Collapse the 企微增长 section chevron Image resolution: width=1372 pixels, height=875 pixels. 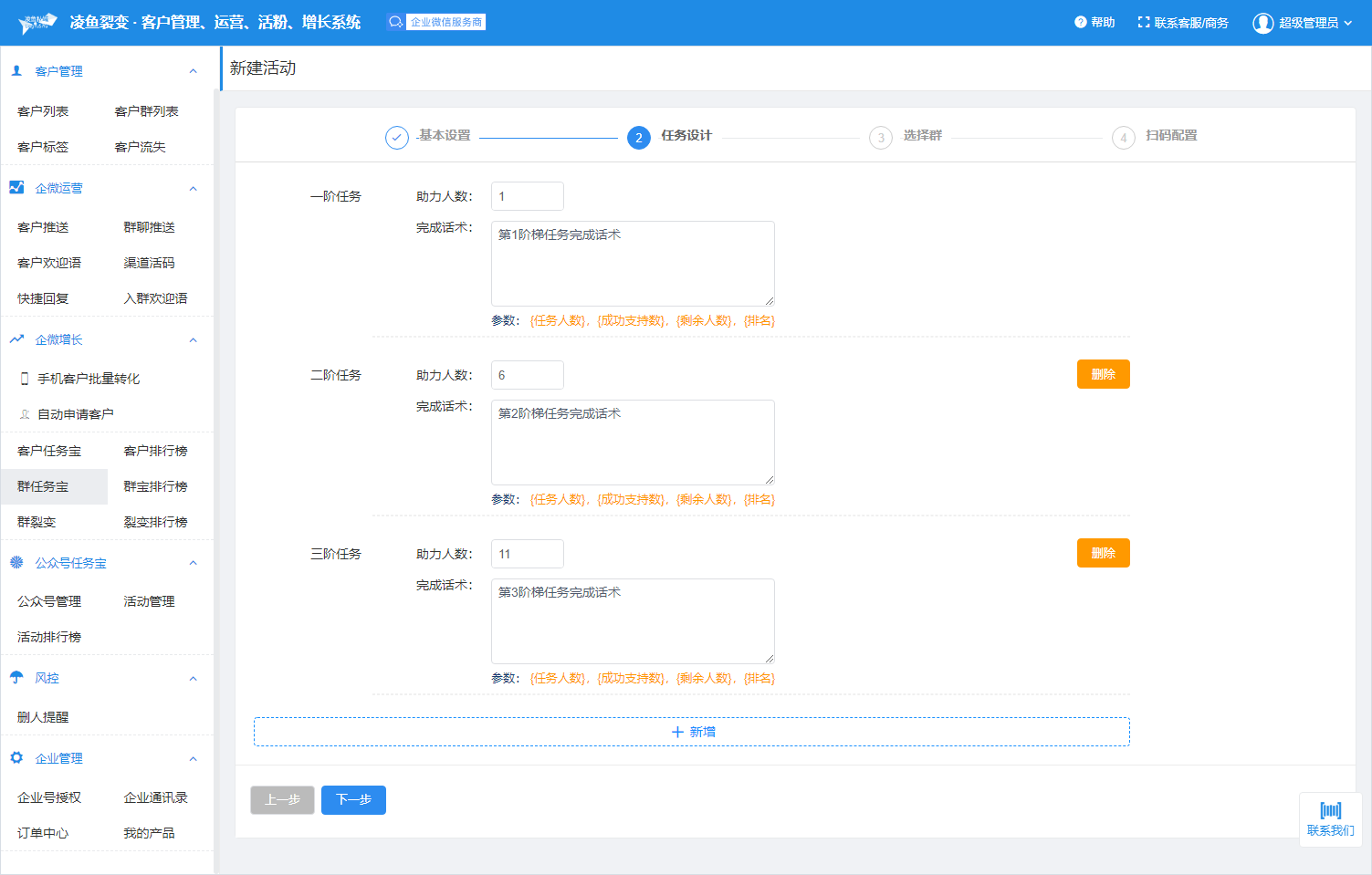pos(193,340)
